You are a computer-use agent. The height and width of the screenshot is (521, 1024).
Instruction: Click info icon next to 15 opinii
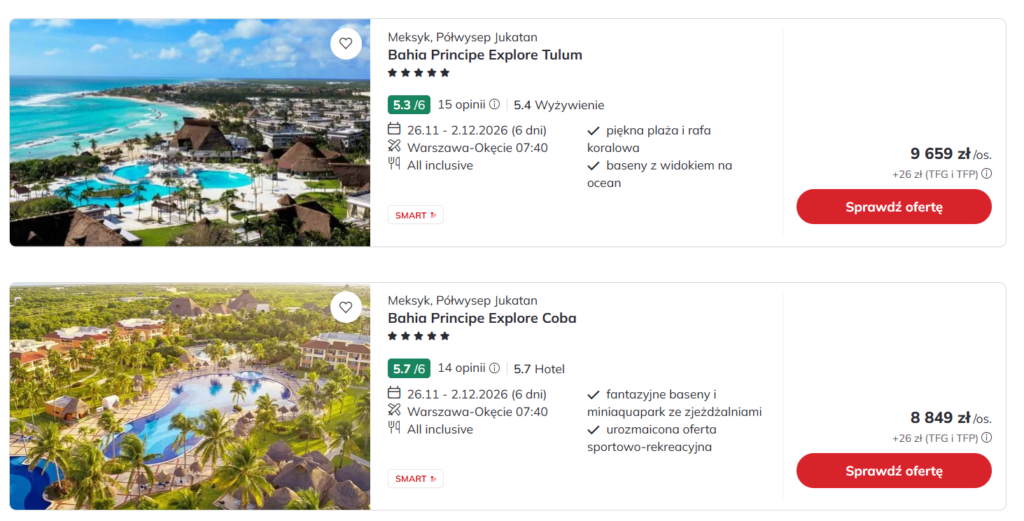494,104
